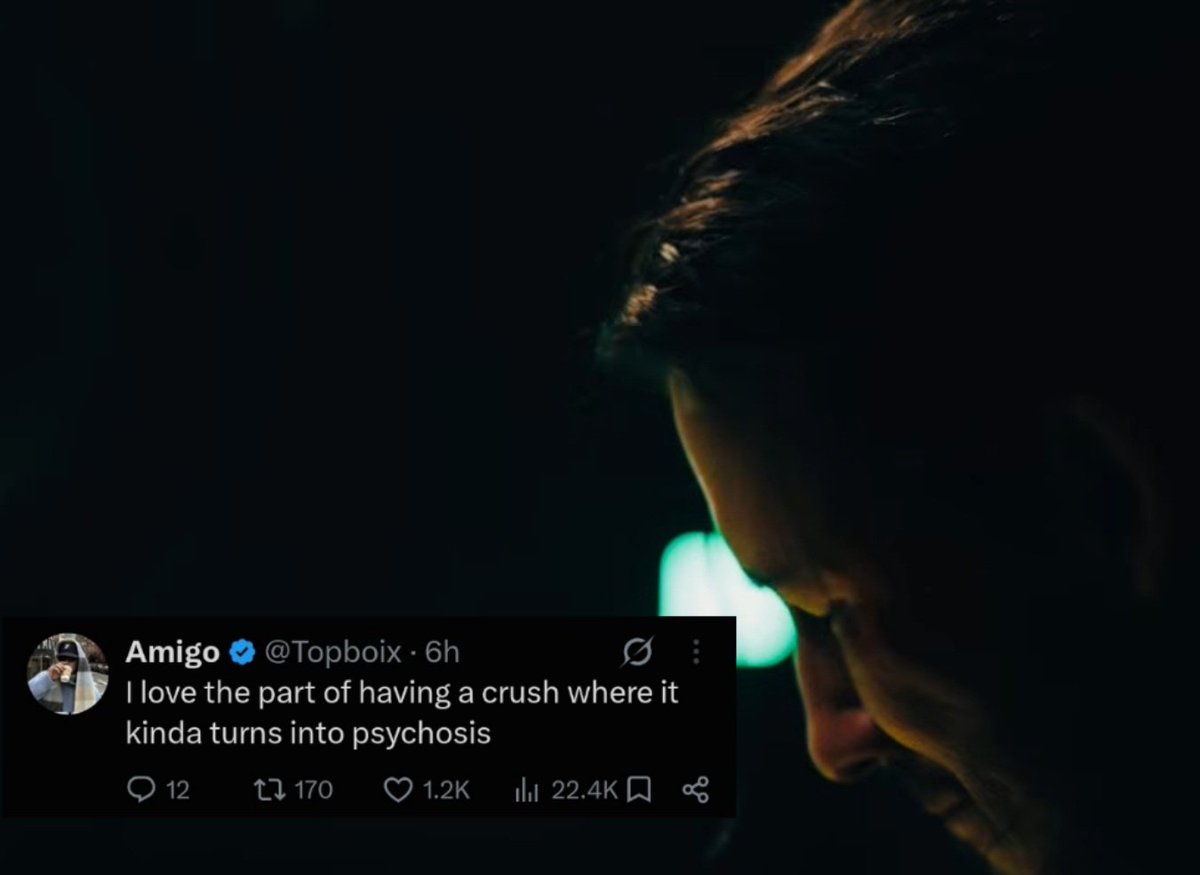Viewport: 1200px width, 875px height.
Task: Click the display name Amigo
Action: (173, 653)
